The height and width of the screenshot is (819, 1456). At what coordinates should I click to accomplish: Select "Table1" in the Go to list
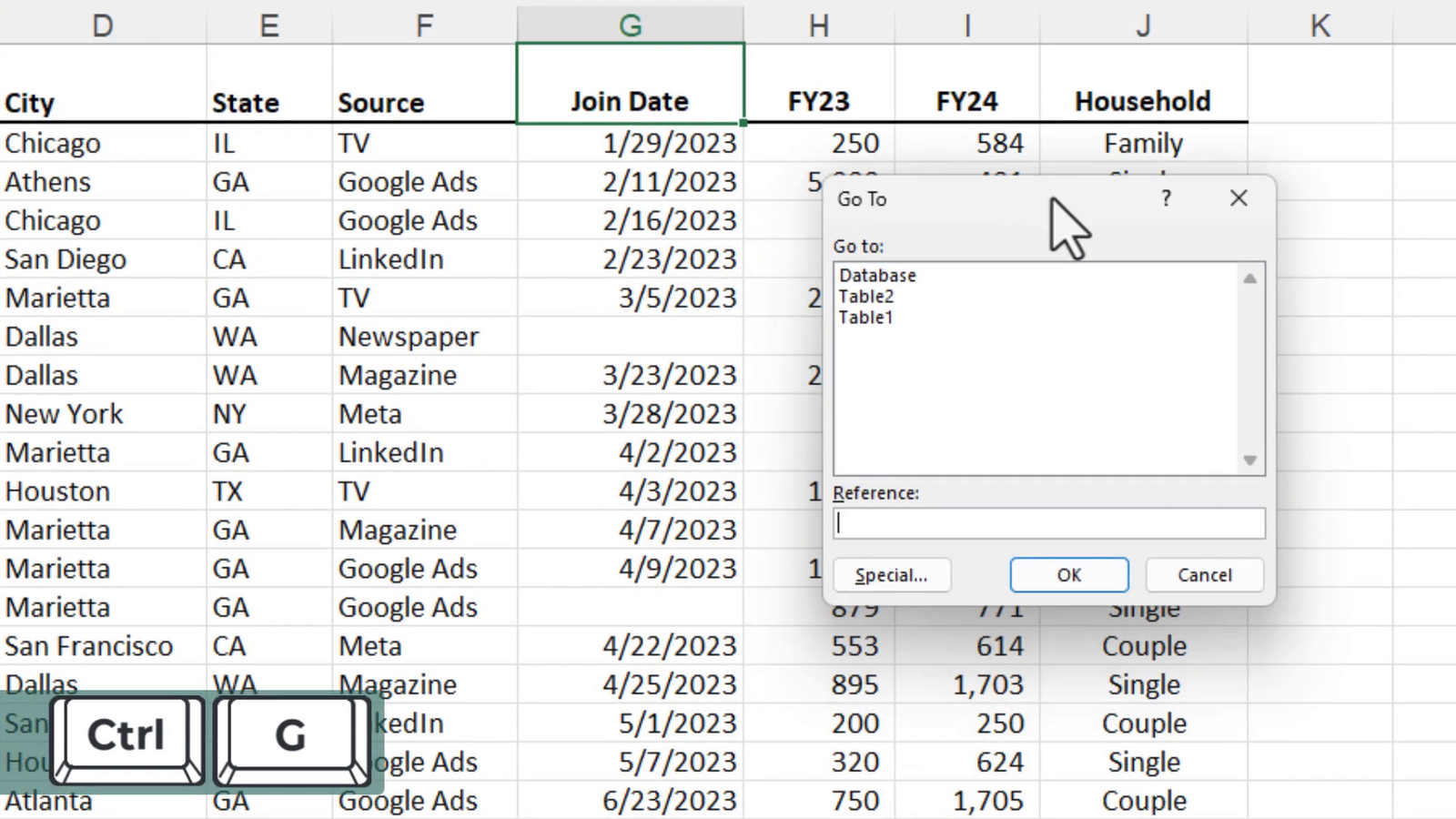coord(865,317)
